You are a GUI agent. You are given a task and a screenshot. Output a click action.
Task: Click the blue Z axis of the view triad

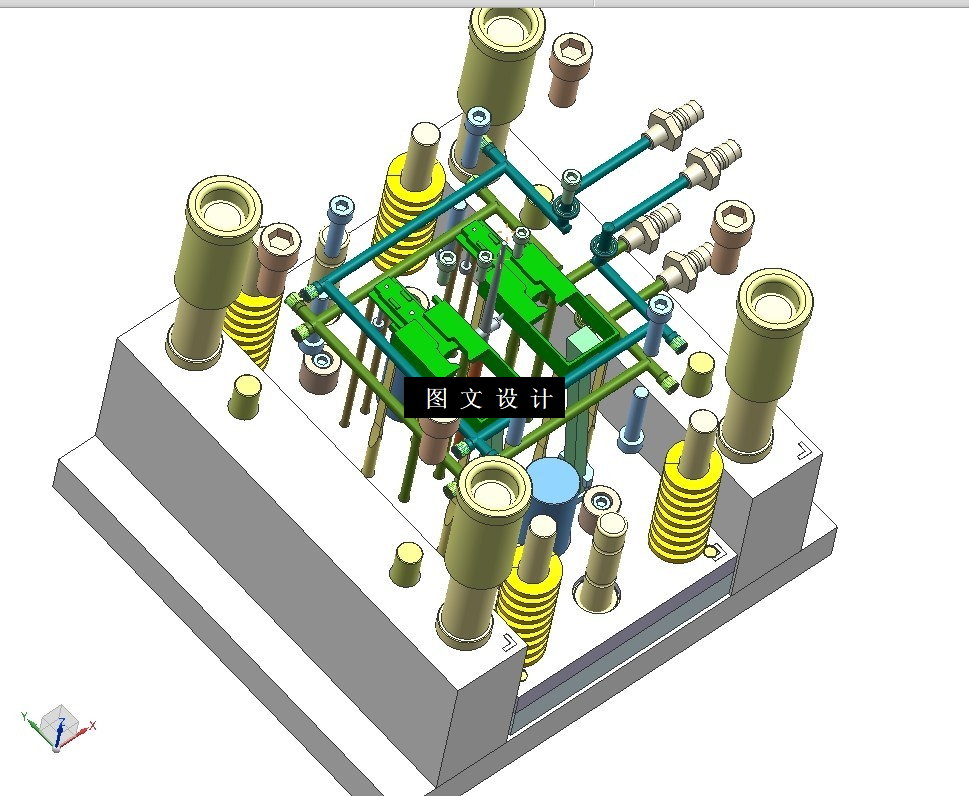(x=59, y=734)
